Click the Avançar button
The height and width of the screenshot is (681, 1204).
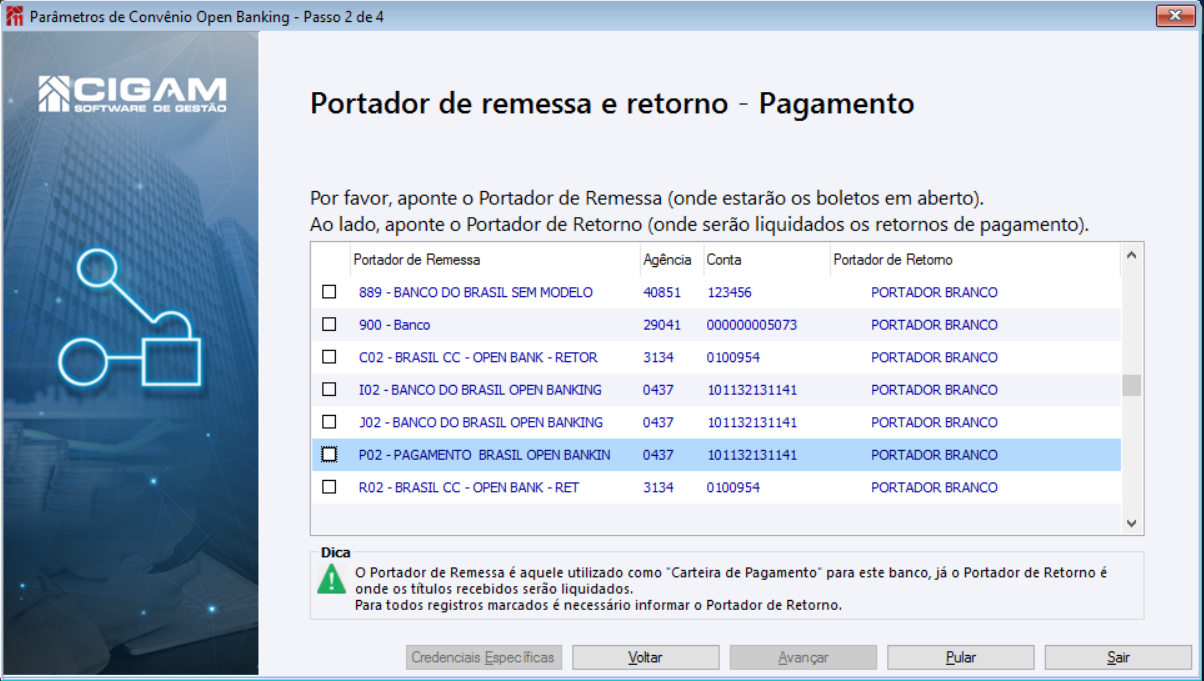point(803,657)
